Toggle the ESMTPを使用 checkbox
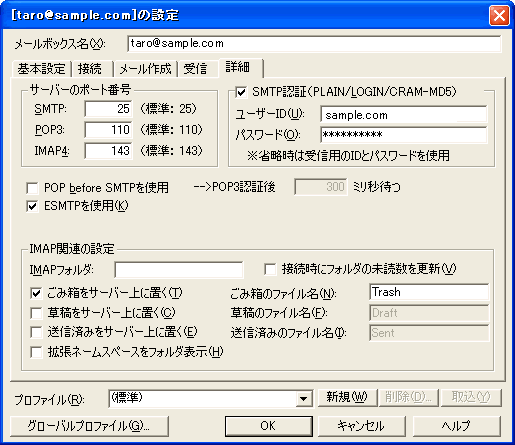This screenshot has width=515, height=445. point(32,206)
